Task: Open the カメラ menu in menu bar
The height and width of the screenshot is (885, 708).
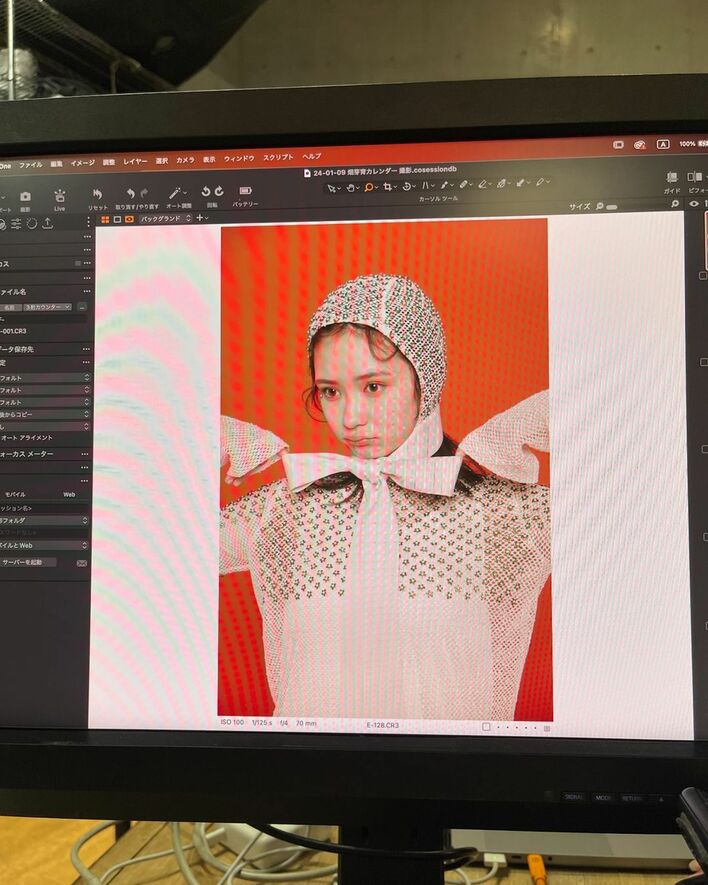Action: [x=185, y=160]
